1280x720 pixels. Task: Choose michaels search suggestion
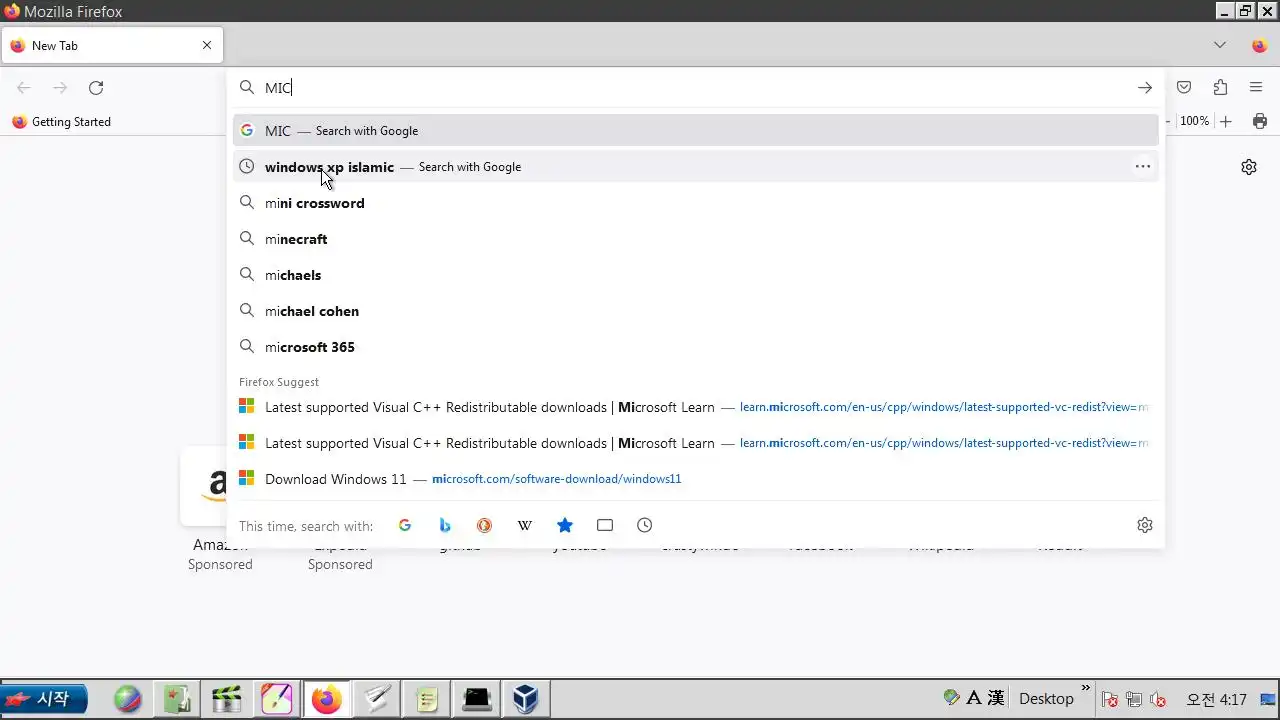[x=696, y=275]
